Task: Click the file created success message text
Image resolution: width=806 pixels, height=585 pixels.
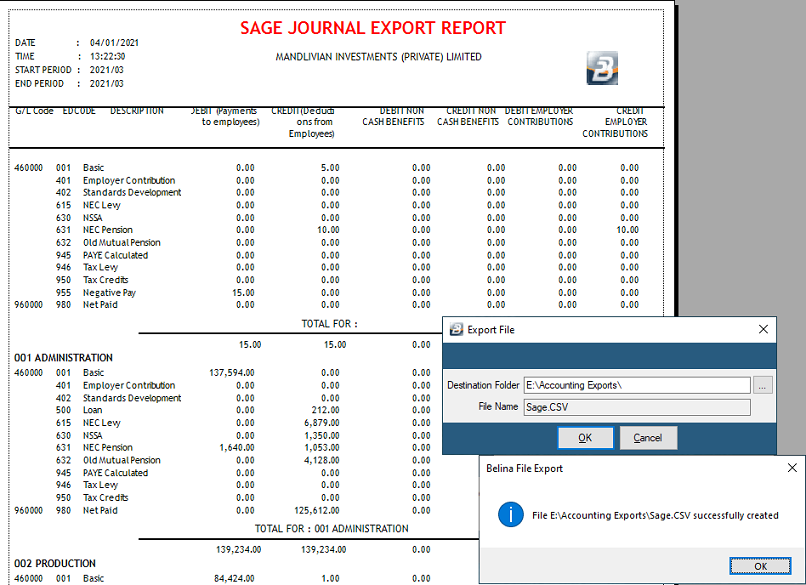Action: 655,515
